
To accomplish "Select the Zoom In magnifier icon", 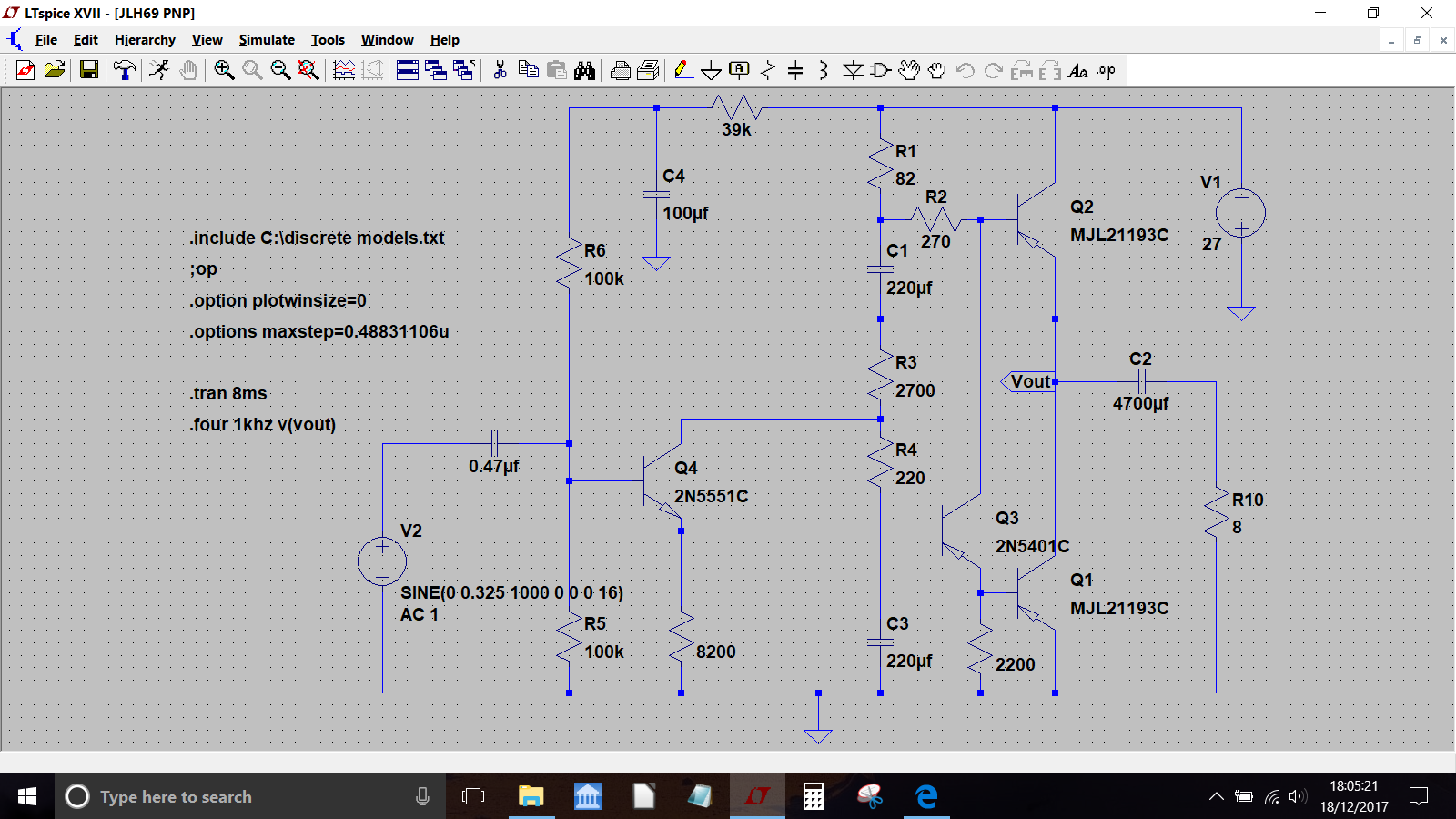I will 224,70.
